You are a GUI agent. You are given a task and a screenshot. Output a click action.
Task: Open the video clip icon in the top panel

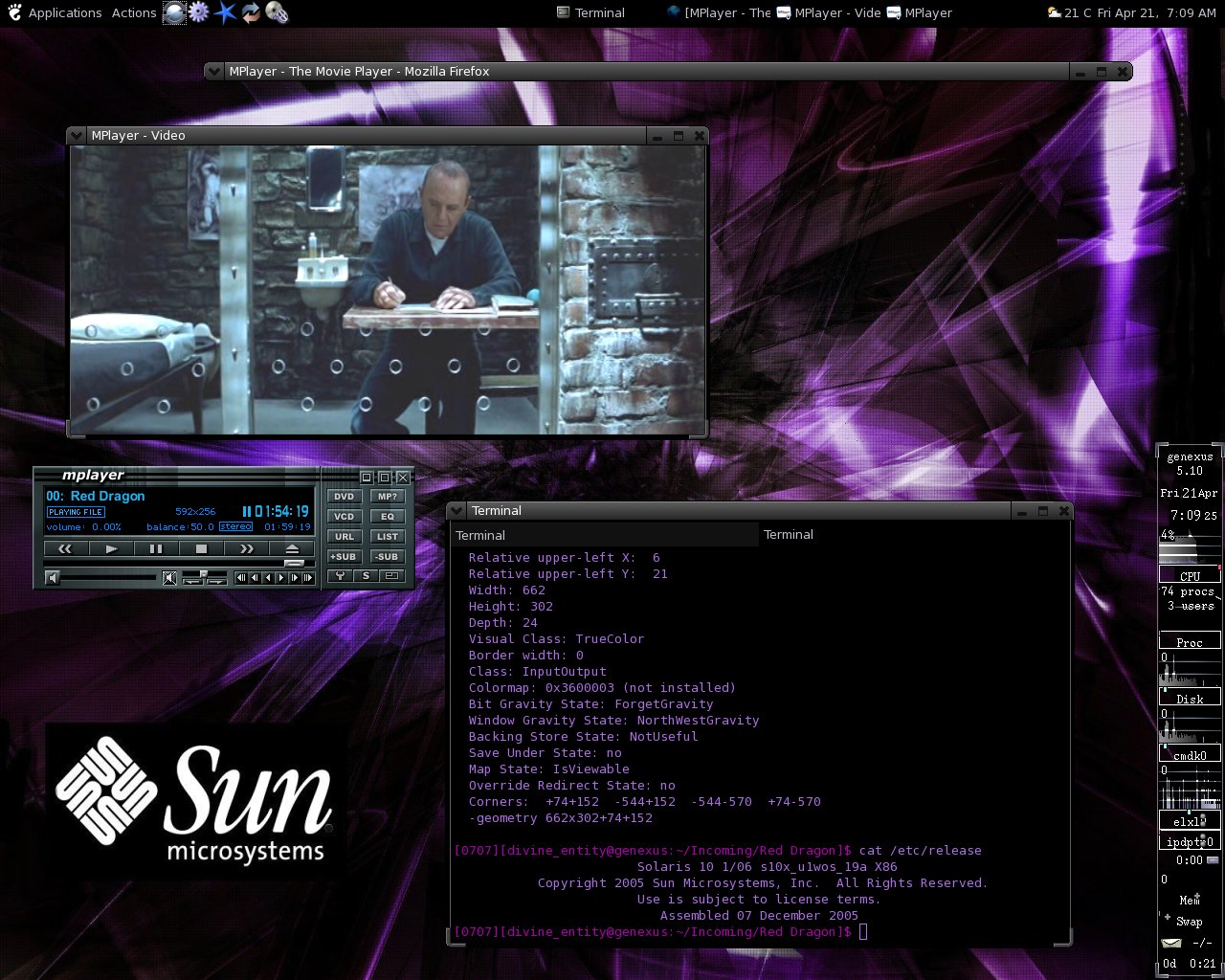[x=277, y=12]
